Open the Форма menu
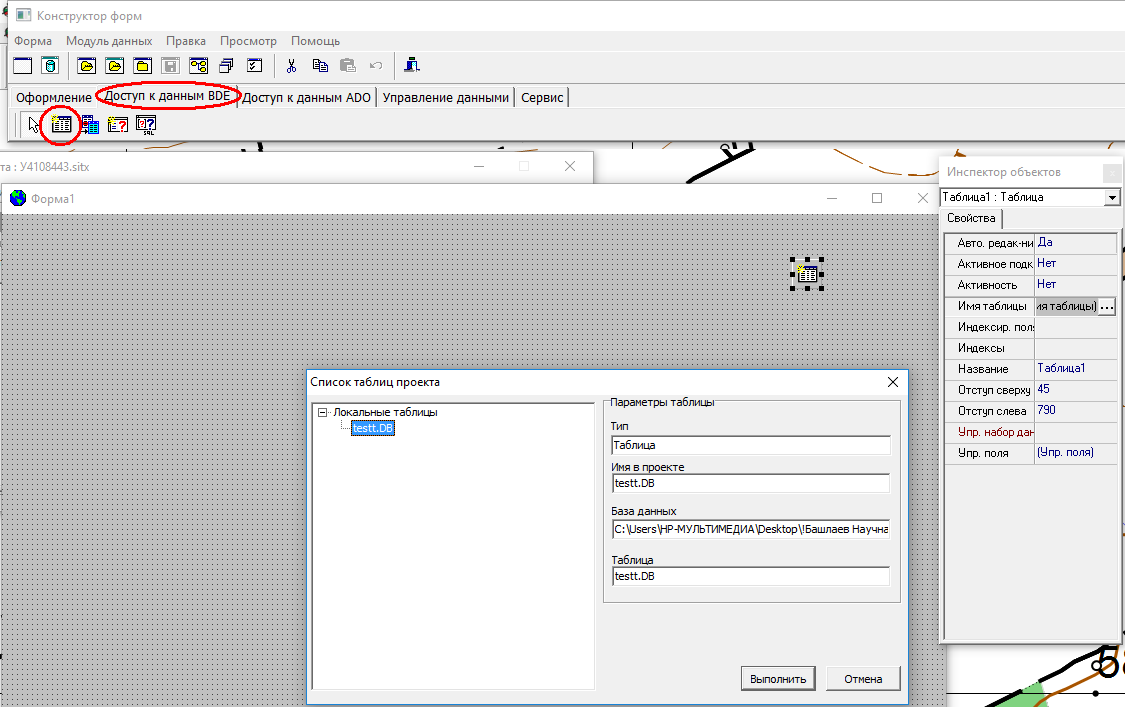The height and width of the screenshot is (707, 1125). 33,41
